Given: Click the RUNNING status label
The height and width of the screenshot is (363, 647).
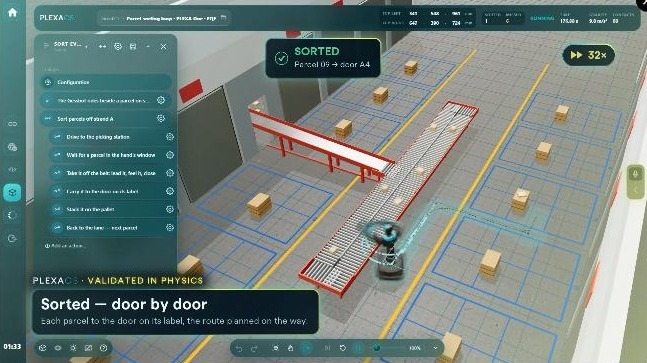Looking at the screenshot, I should click(542, 19).
